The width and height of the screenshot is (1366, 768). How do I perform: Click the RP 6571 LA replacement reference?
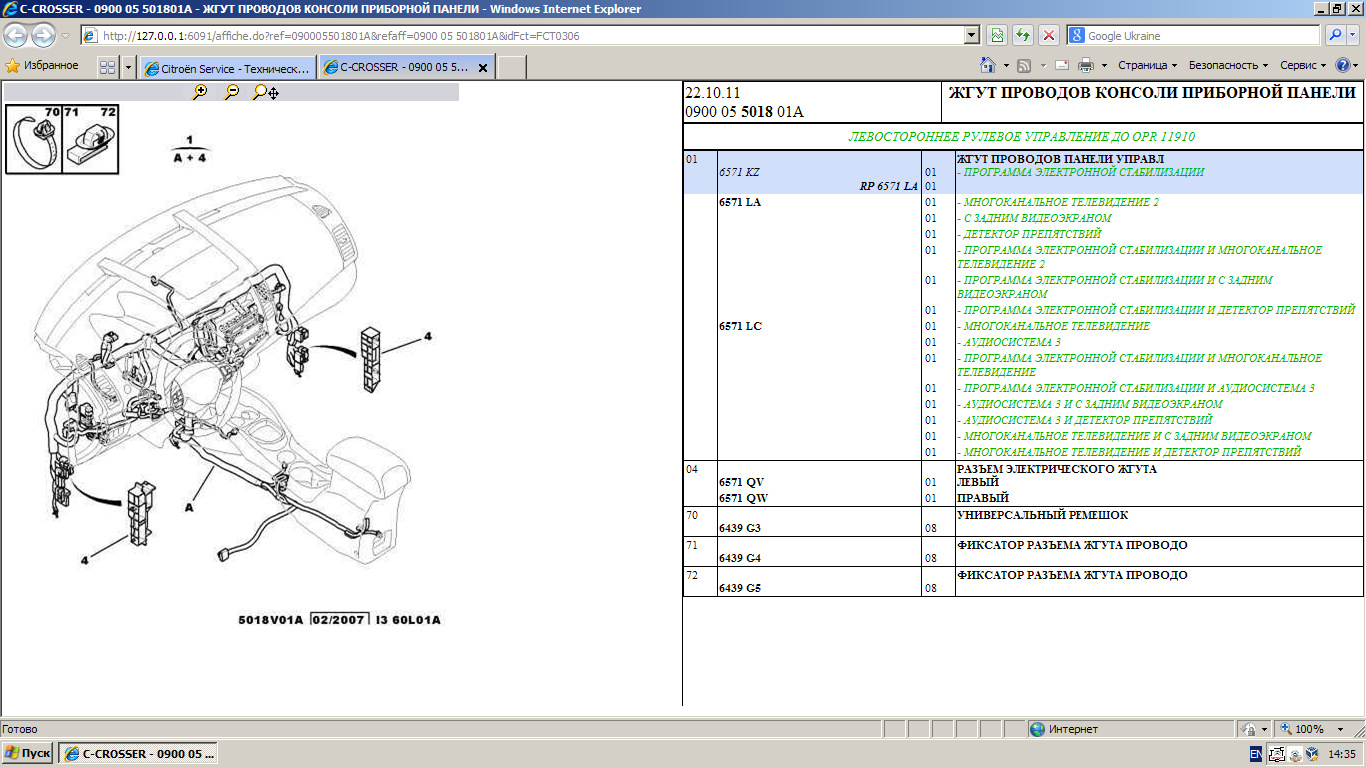889,186
